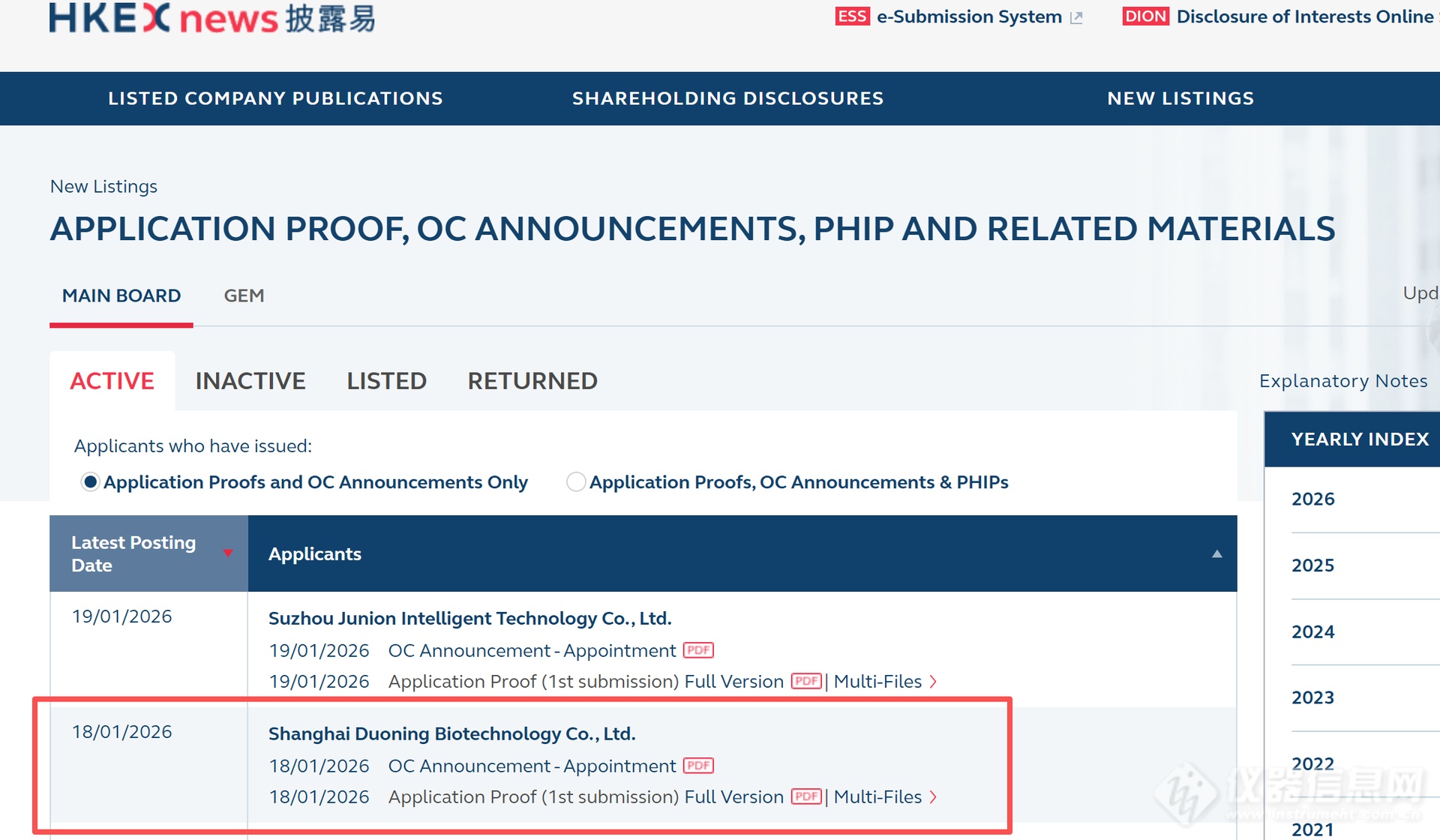
Task: Open 2025 in Yearly Index
Action: [1312, 565]
